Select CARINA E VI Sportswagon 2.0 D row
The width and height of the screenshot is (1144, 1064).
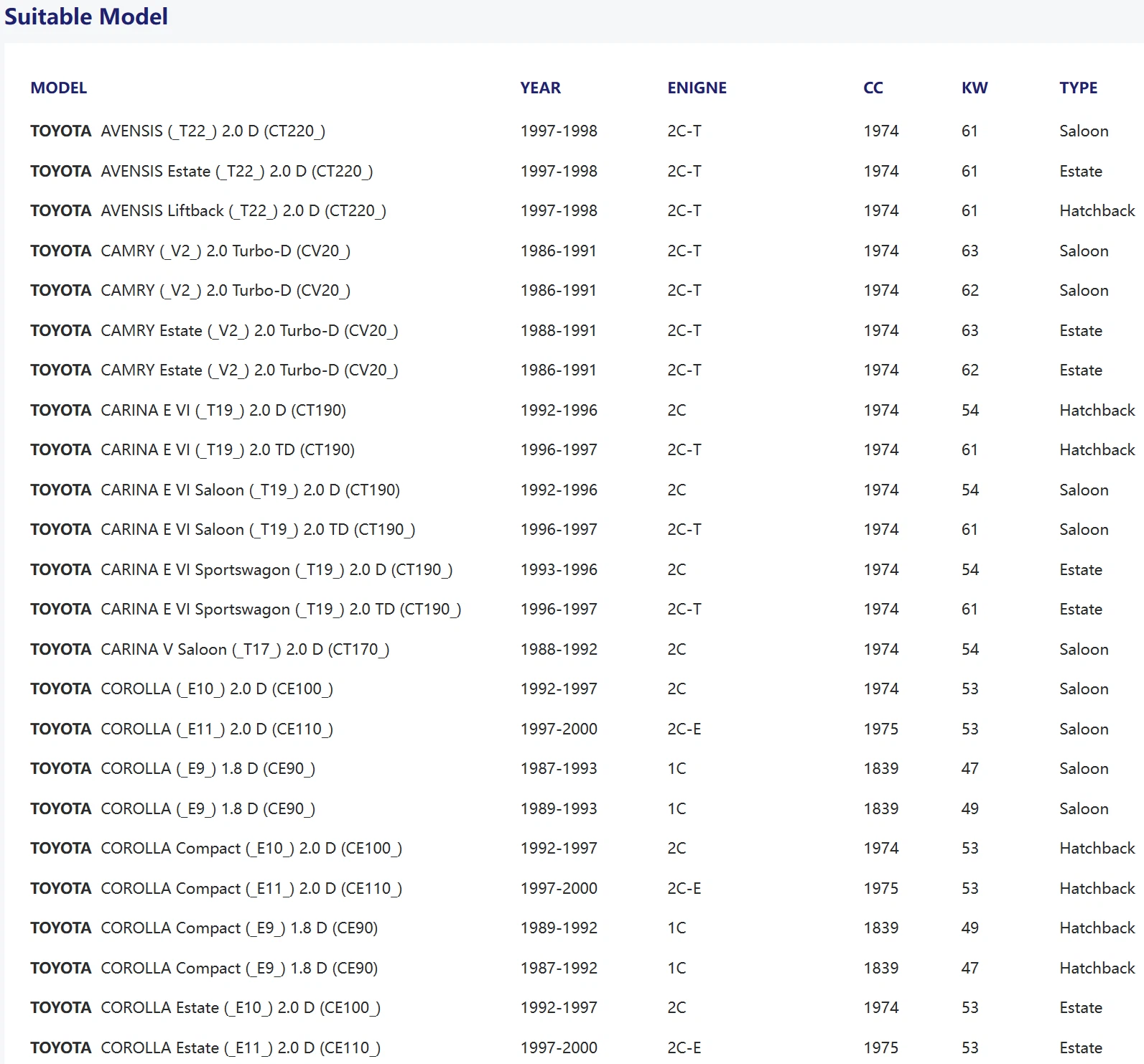582,569
